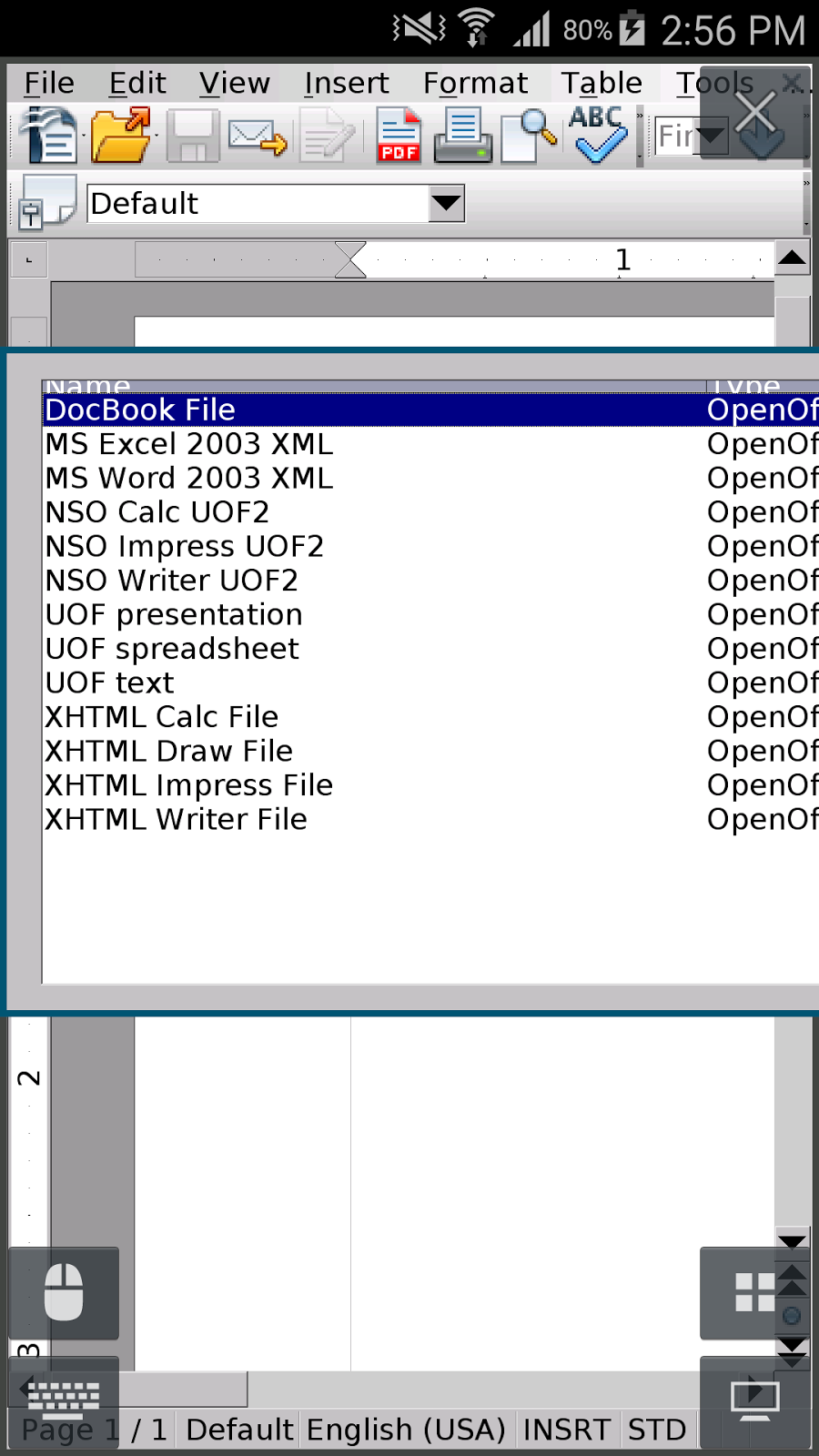Tap the large X overlay close button
Viewport: 819px width, 1456px height.
[754, 111]
